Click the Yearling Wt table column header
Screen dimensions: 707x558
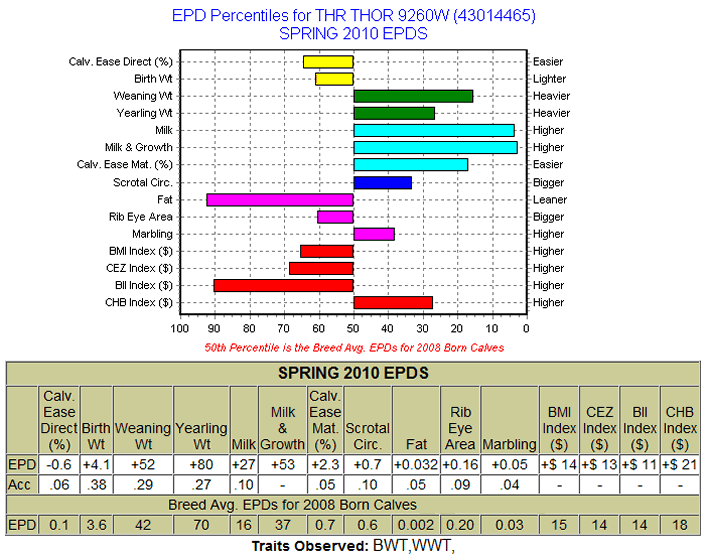pyautogui.click(x=201, y=420)
